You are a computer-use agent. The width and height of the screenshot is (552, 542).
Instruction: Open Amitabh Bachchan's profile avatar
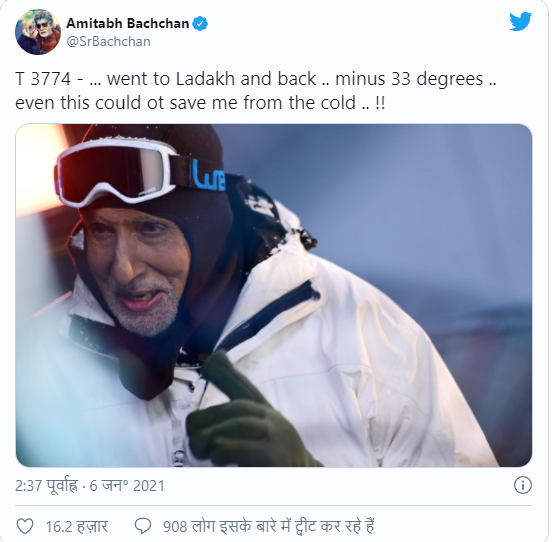point(38,32)
